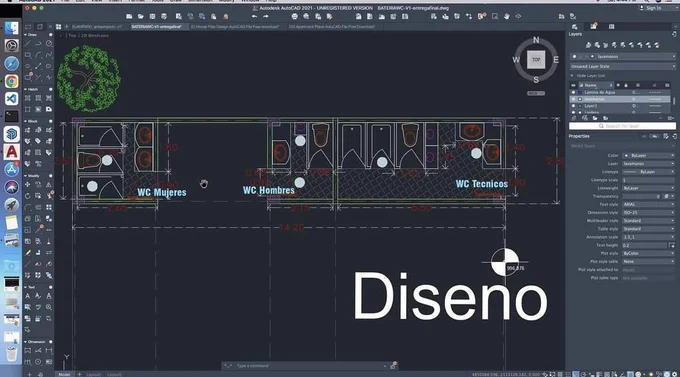Toggle the Text palette pin dot

click(50, 287)
